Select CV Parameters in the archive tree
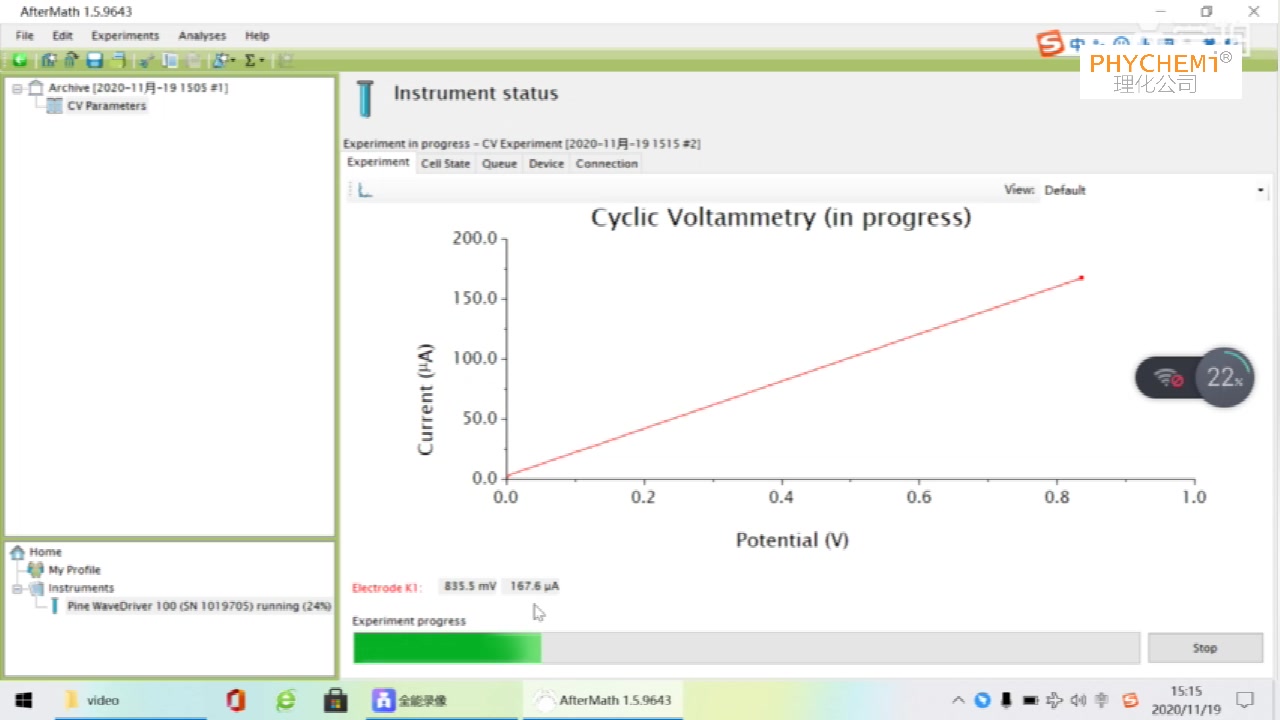The image size is (1280, 720). point(106,106)
